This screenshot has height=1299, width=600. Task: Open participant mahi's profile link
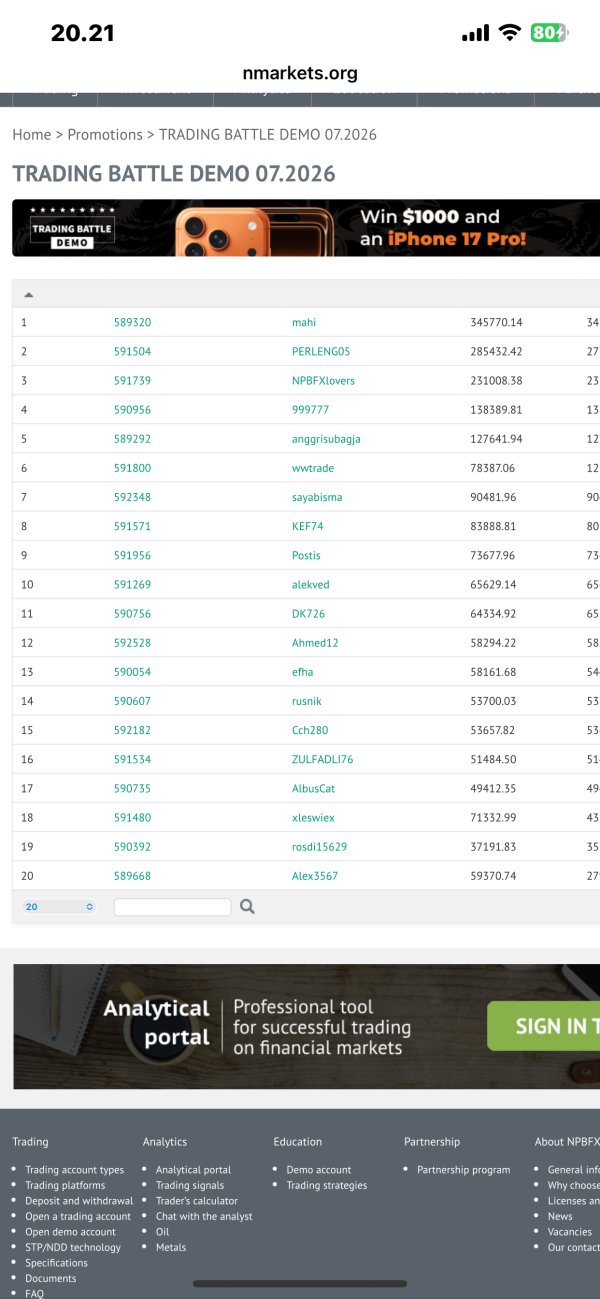[x=304, y=322]
